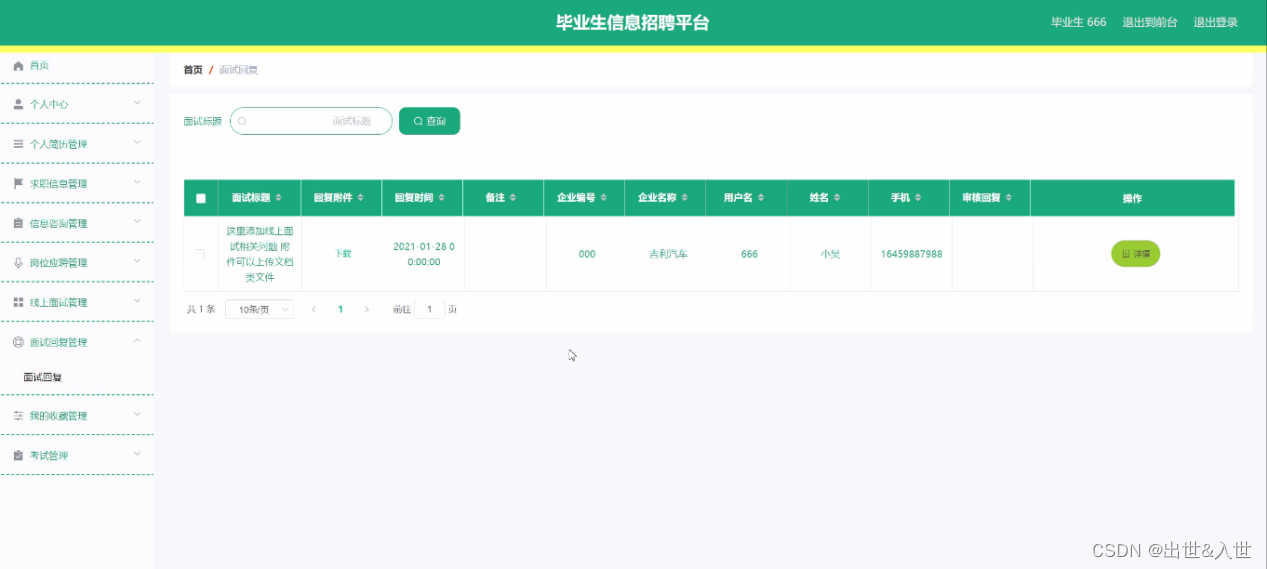Expand 求职信息管理 menu chevron

click(x=137, y=182)
